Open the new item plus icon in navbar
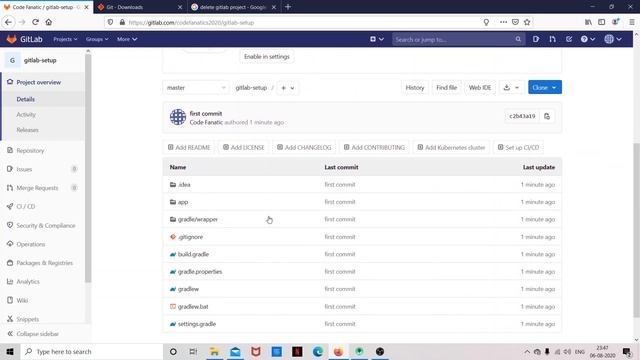This screenshot has width=640, height=360. [376, 39]
